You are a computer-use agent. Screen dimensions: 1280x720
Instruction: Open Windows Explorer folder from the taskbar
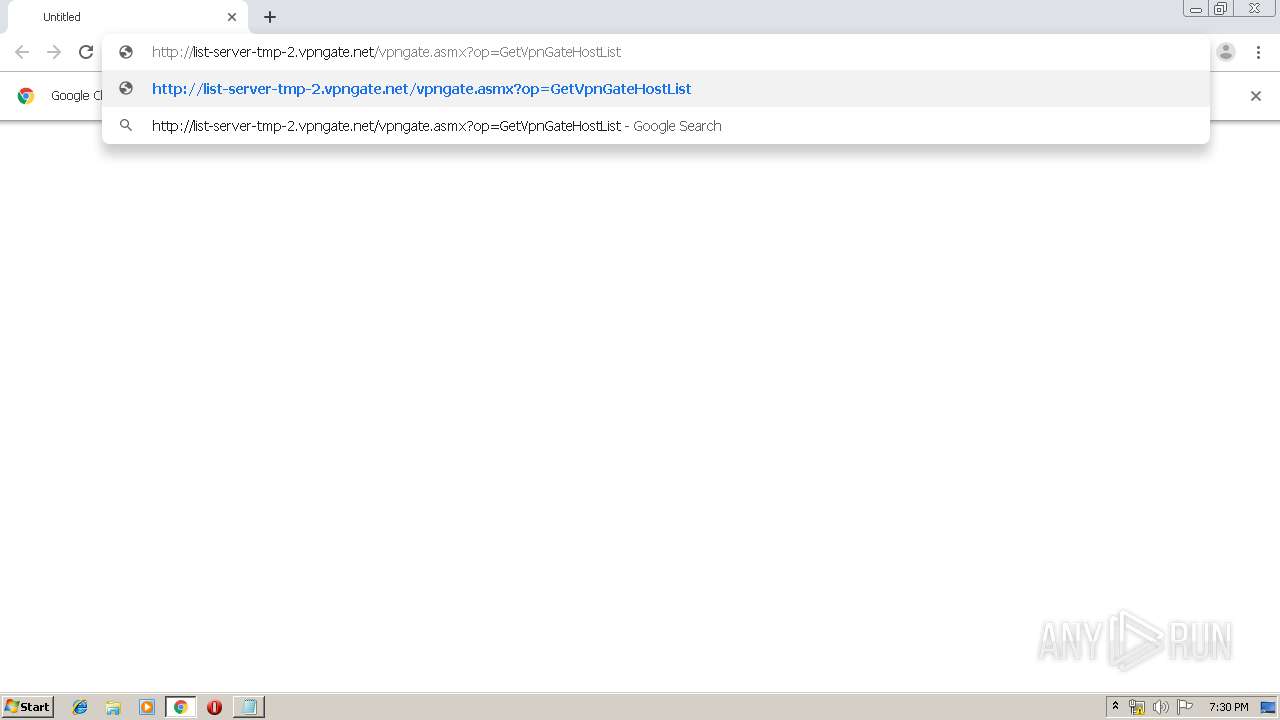click(113, 707)
